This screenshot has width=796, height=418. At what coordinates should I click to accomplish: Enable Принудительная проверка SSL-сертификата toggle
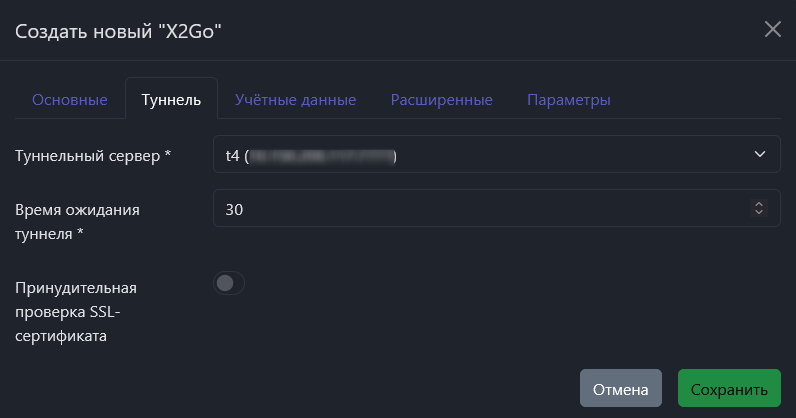click(x=229, y=284)
